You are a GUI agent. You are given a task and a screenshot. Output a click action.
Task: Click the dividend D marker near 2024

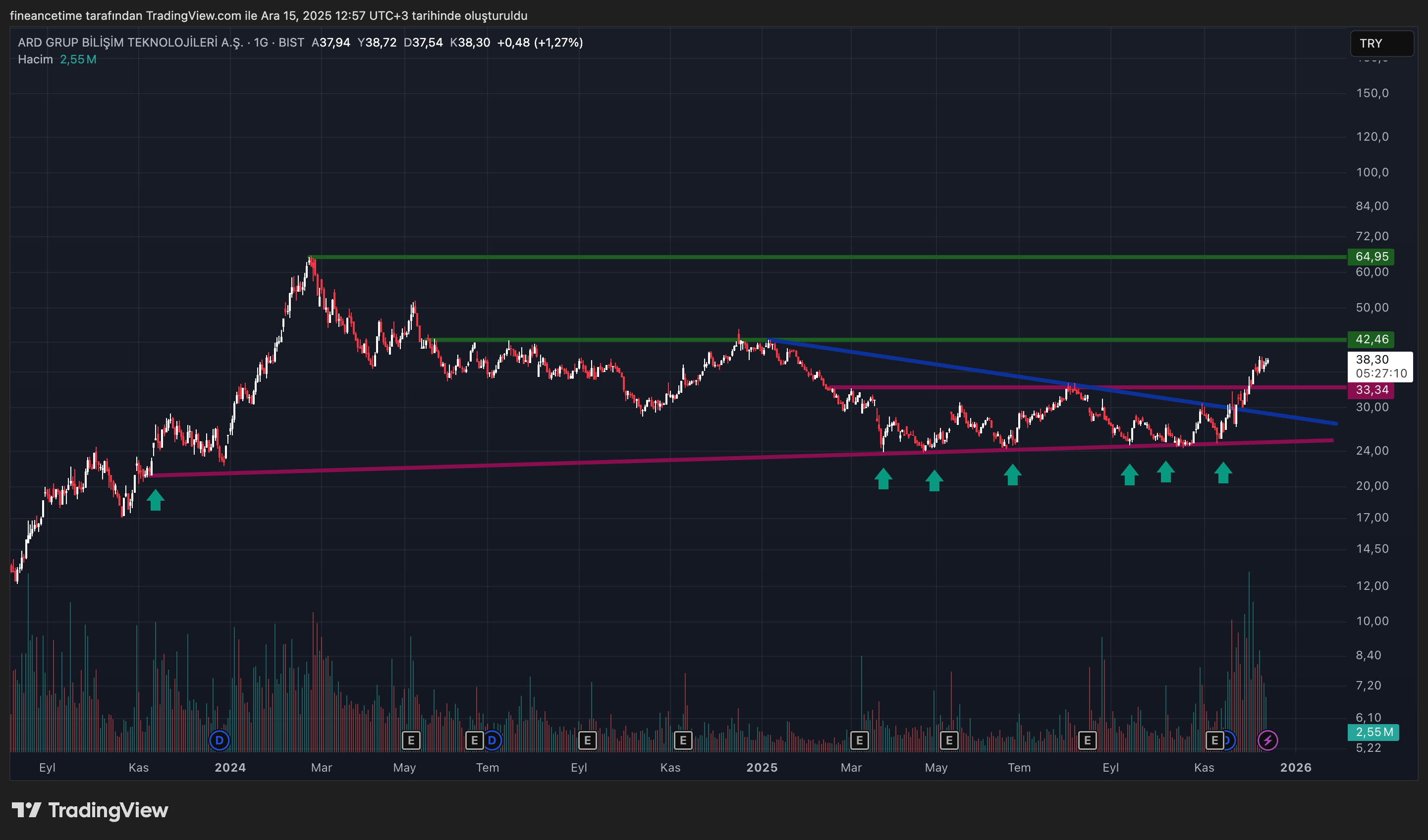coord(220,740)
